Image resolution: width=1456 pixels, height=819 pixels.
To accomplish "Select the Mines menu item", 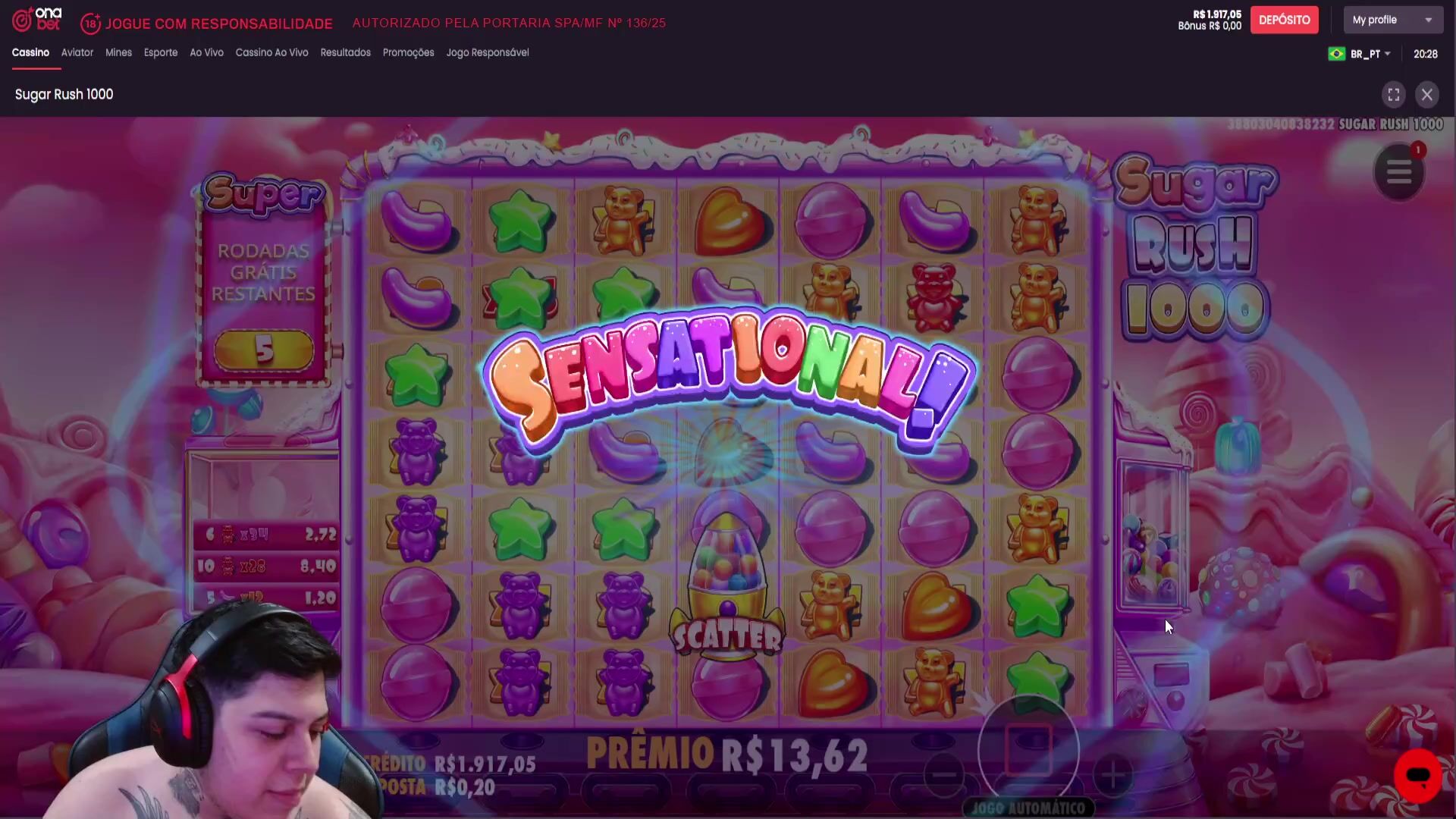I will (118, 52).
